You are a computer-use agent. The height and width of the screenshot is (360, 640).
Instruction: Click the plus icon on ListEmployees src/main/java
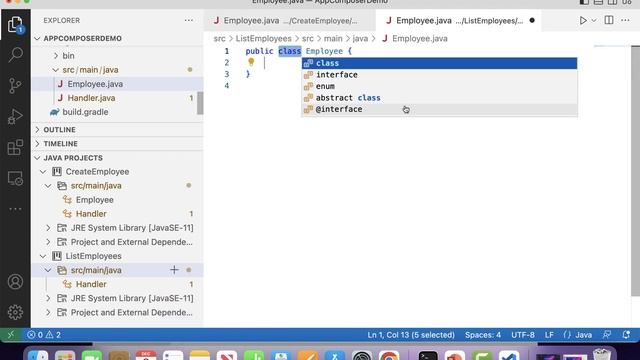pos(174,270)
